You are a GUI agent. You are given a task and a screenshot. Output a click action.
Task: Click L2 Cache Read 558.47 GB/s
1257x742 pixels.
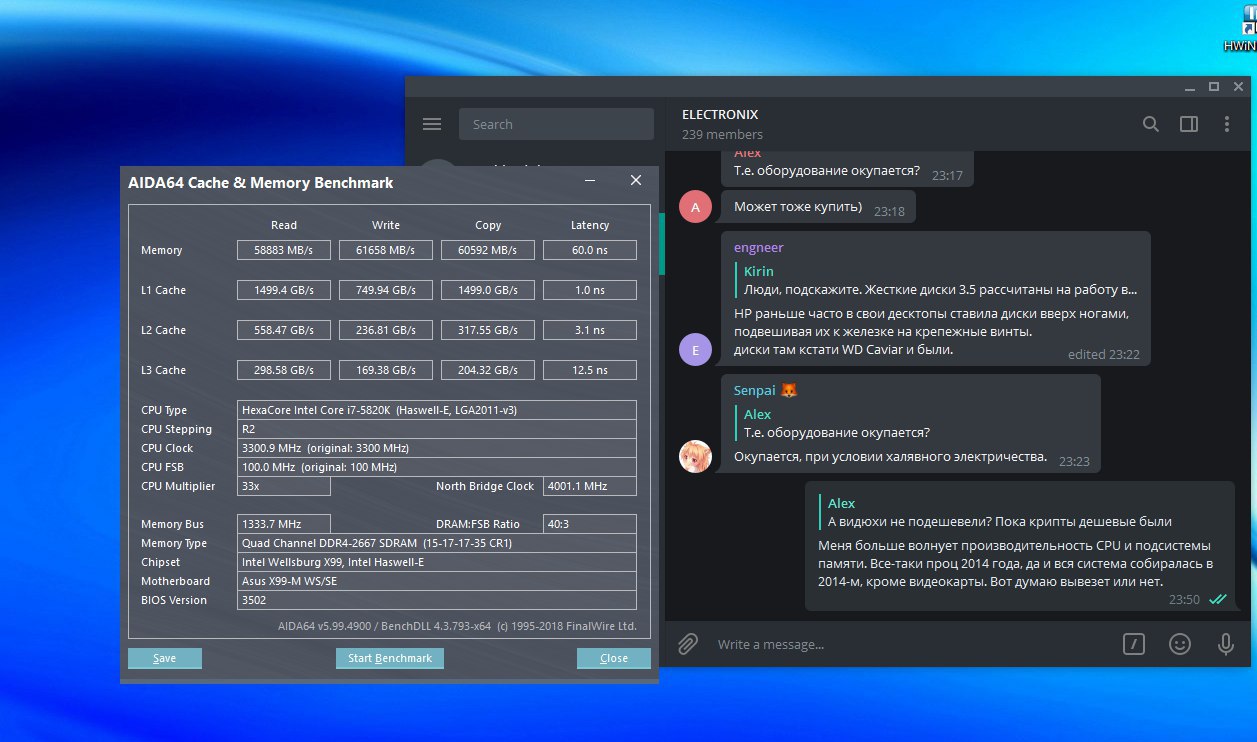pos(284,330)
